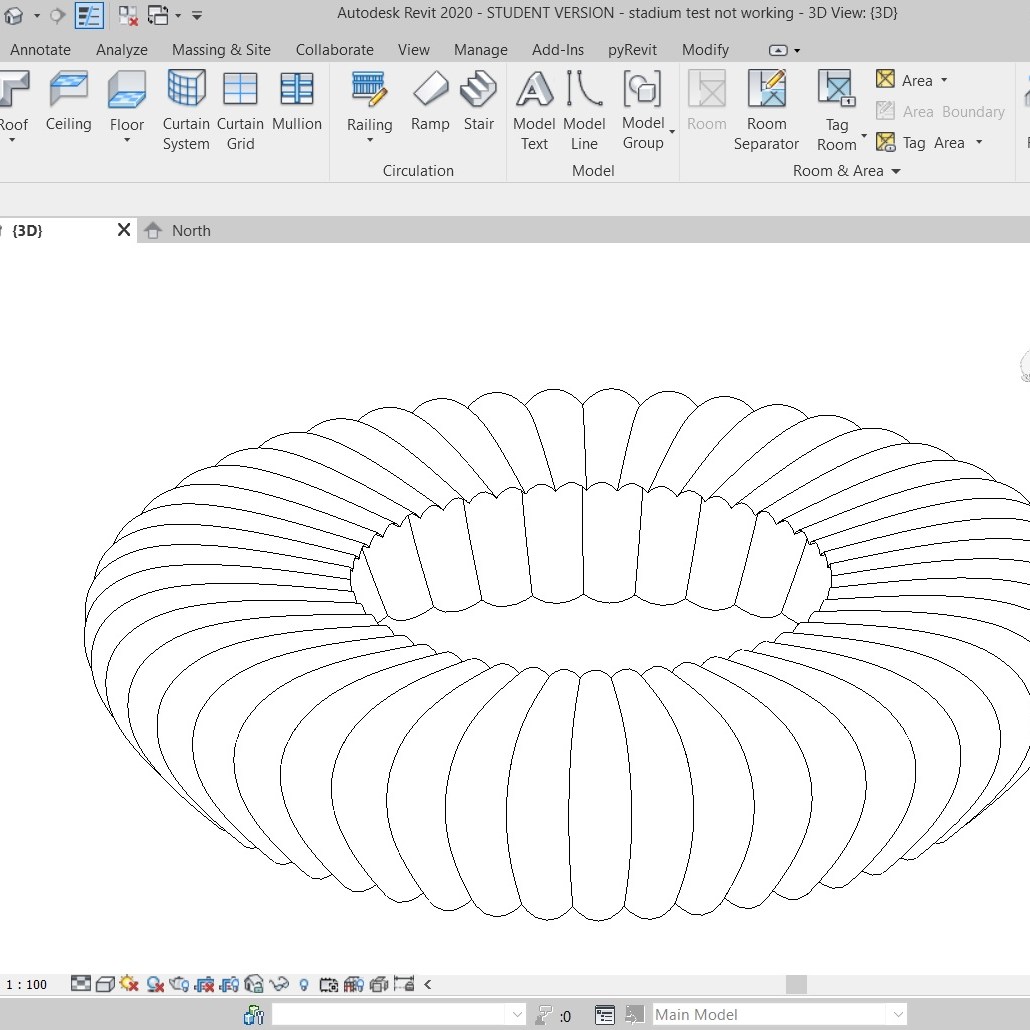Select the Mullion tool
The width and height of the screenshot is (1030, 1030).
click(297, 102)
